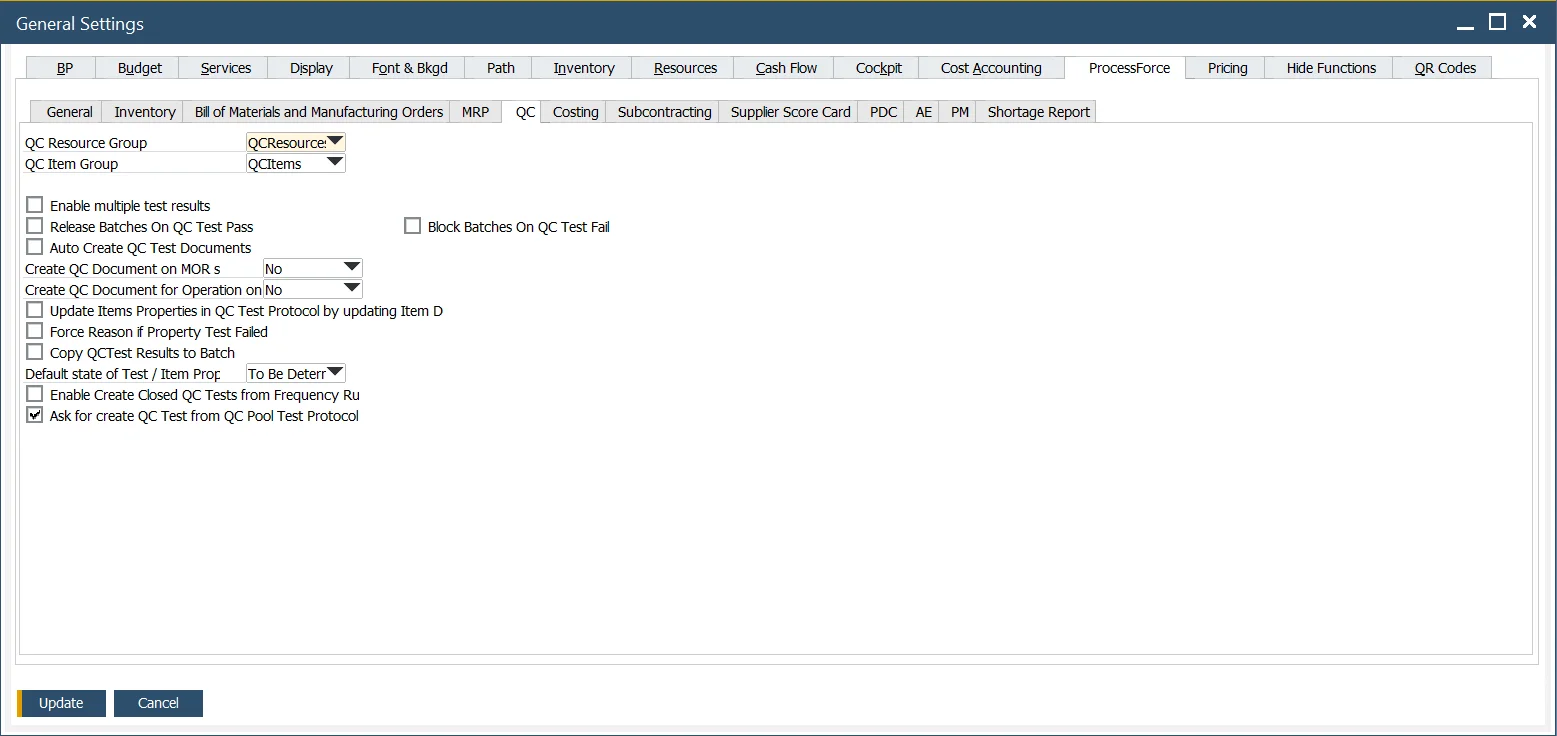The width and height of the screenshot is (1557, 736).
Task: Enable Create Closed QC Tests from Frequency
Action: pos(34,393)
